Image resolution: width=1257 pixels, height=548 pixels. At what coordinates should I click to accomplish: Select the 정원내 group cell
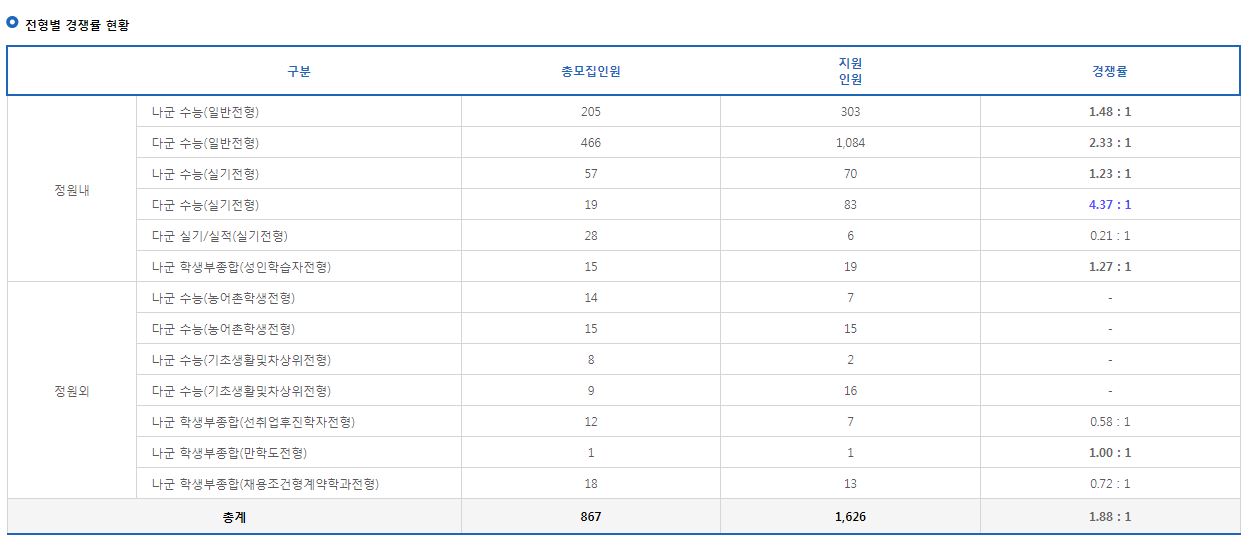(x=72, y=189)
